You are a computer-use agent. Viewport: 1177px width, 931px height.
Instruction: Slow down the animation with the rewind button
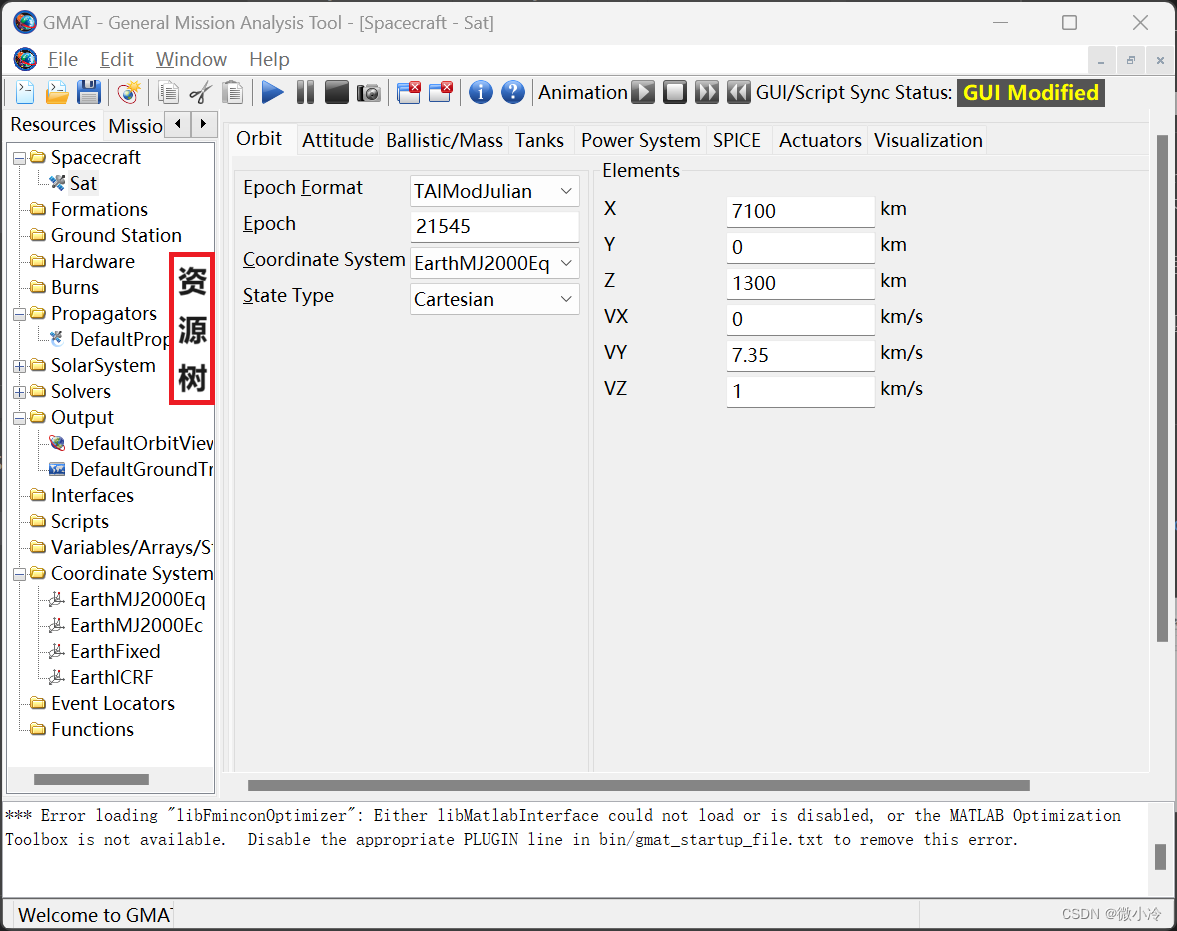(x=739, y=92)
